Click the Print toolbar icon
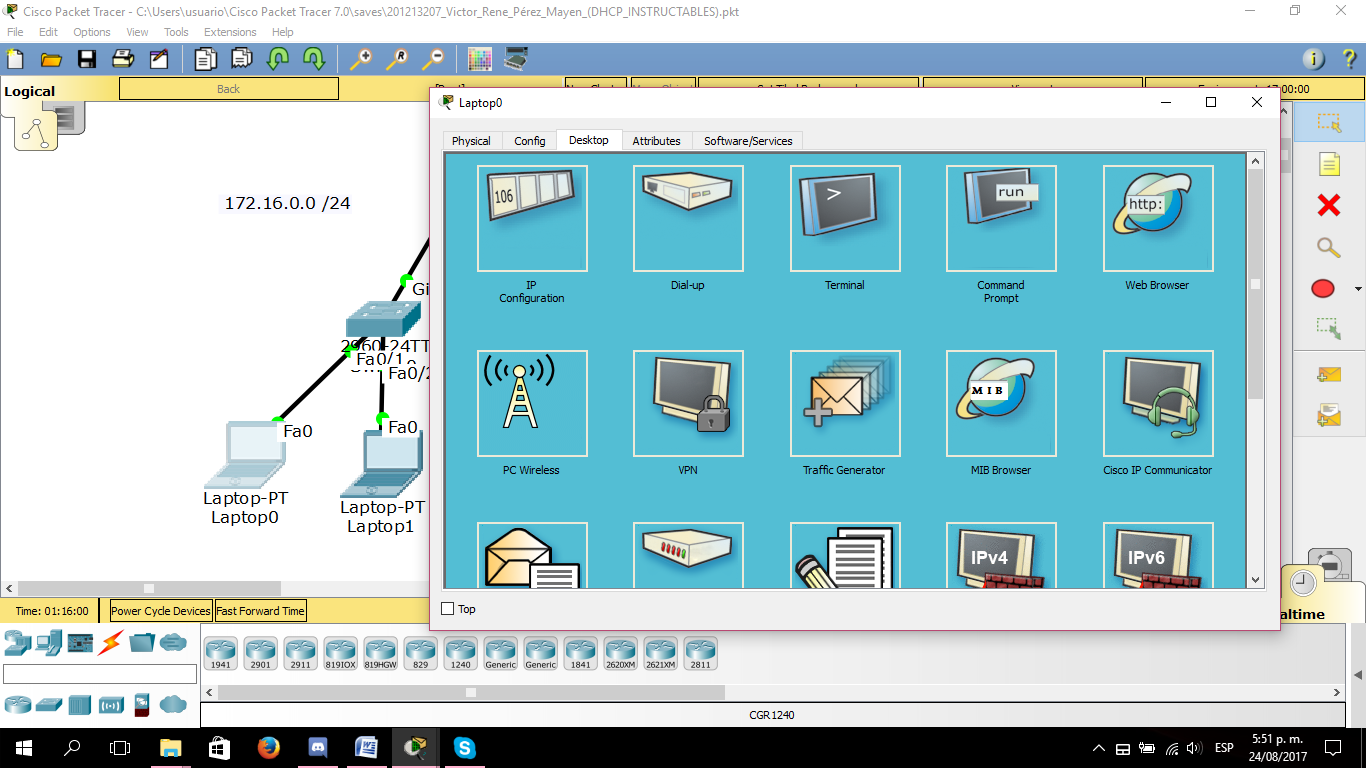This screenshot has width=1366, height=768. point(123,59)
